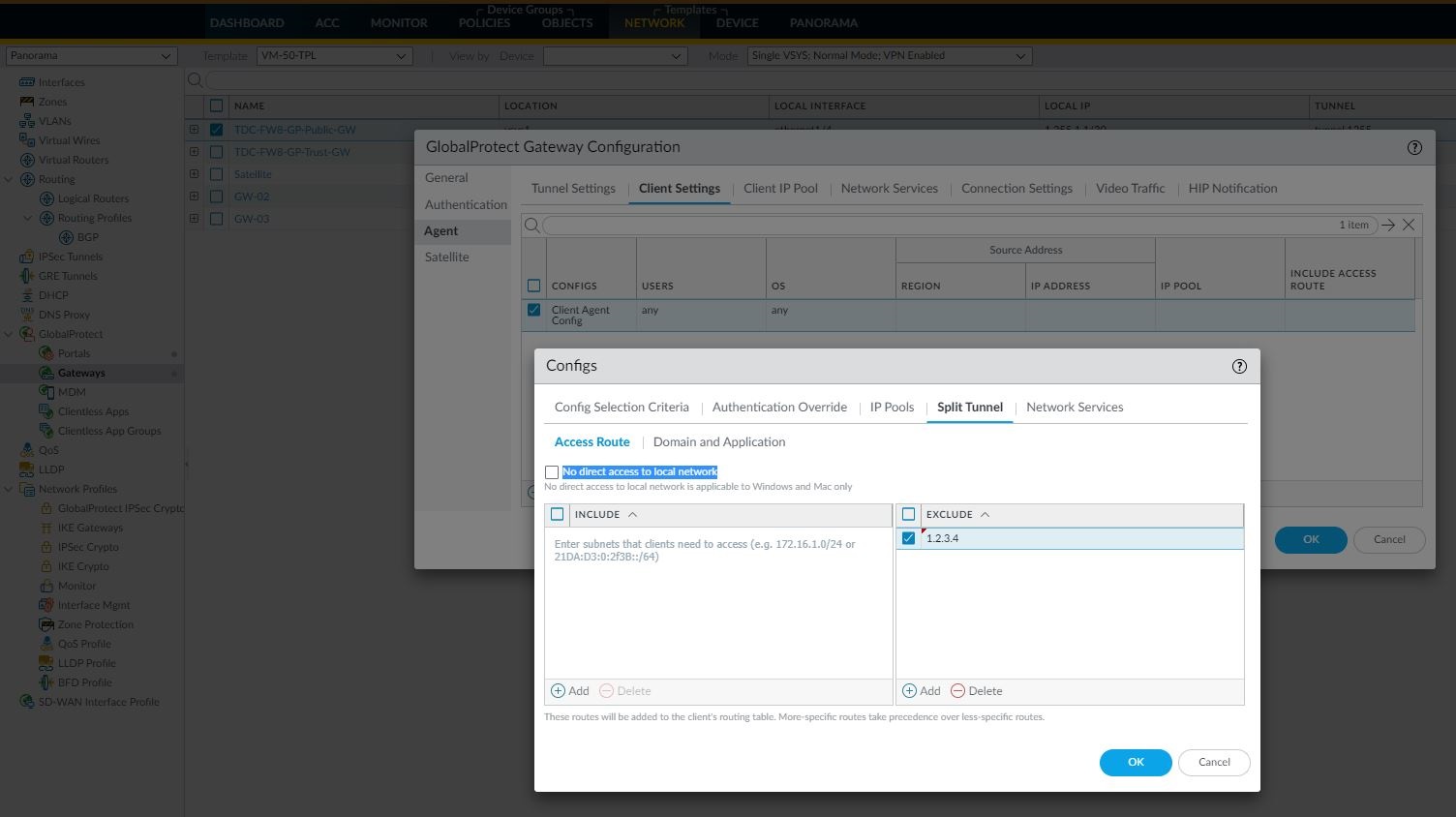Open the Zone Protection profile section
The image size is (1456, 817).
[95, 624]
